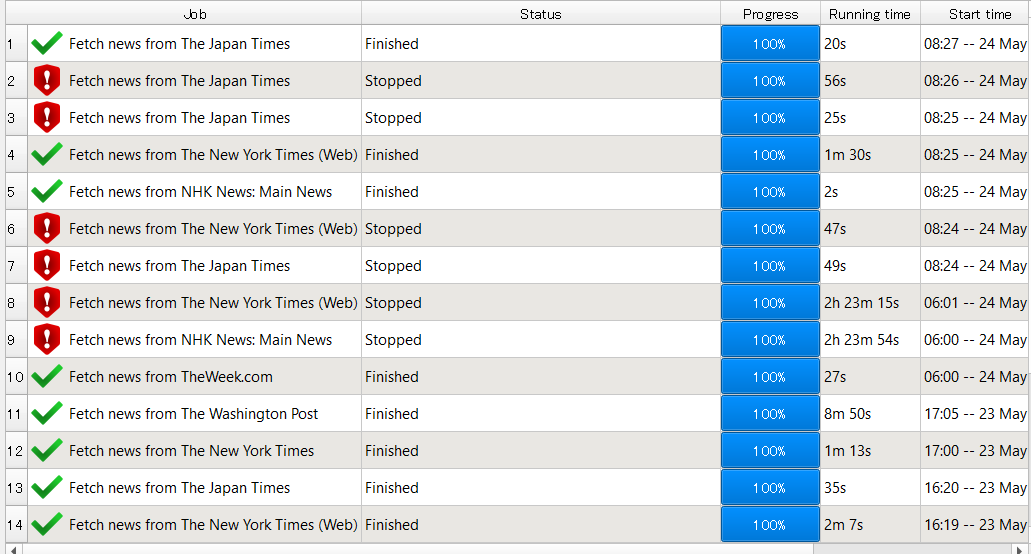Click the Progress column header
Viewport: 1031px width, 554px height.
click(770, 14)
